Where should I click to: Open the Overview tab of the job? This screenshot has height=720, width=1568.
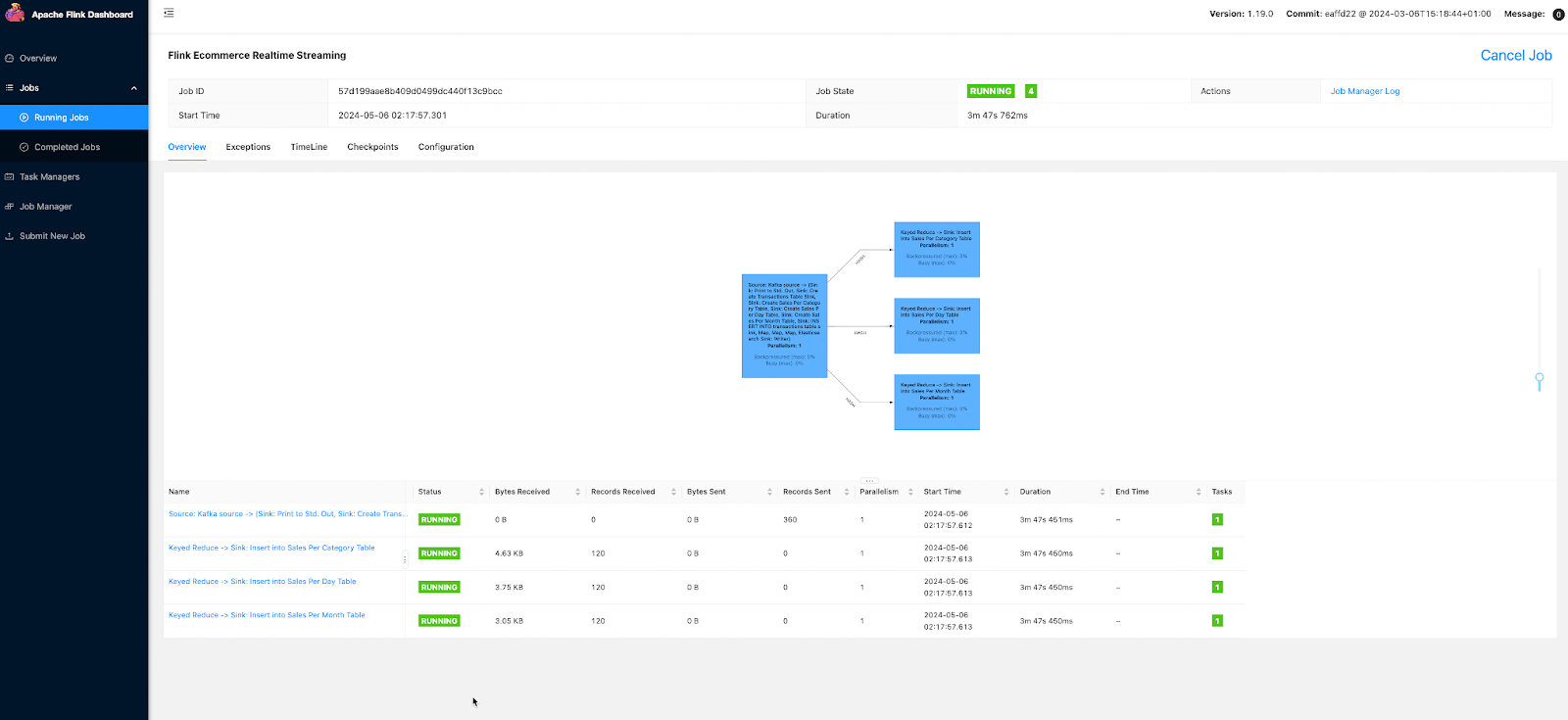pos(187,147)
